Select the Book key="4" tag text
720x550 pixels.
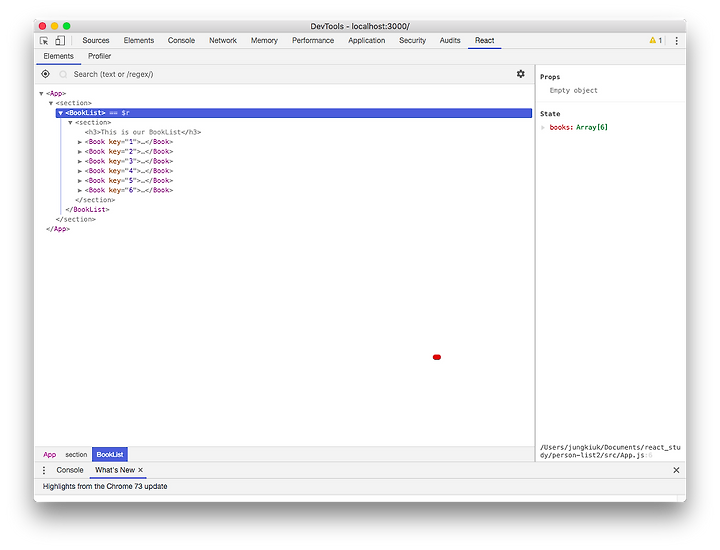(129, 171)
